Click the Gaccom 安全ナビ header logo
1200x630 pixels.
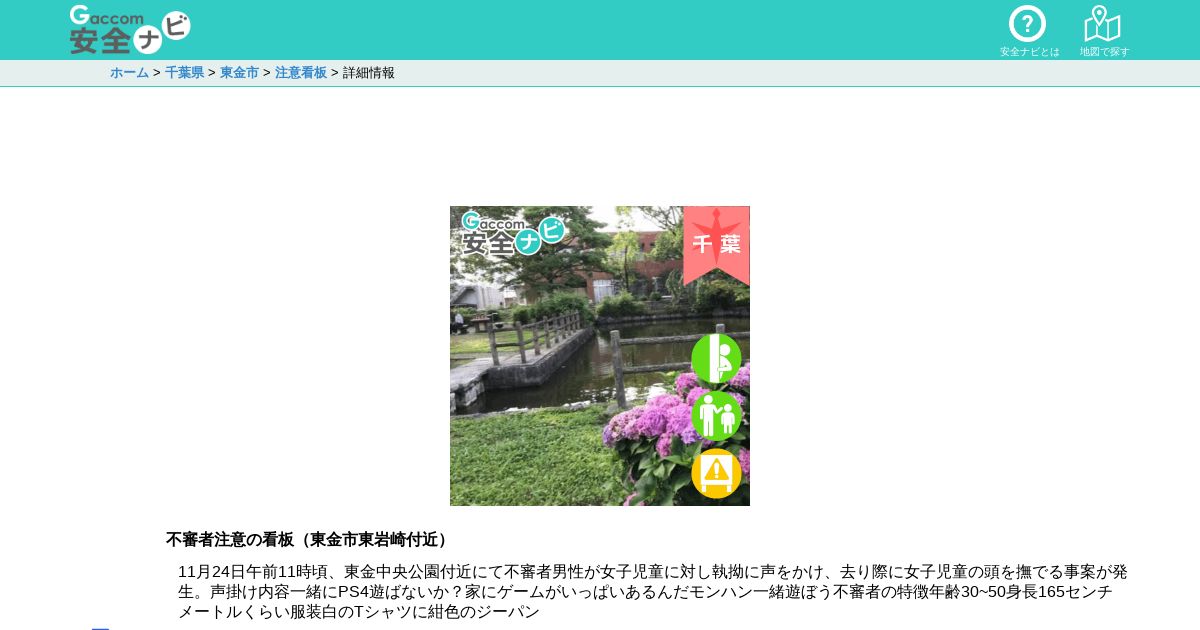pyautogui.click(x=130, y=30)
